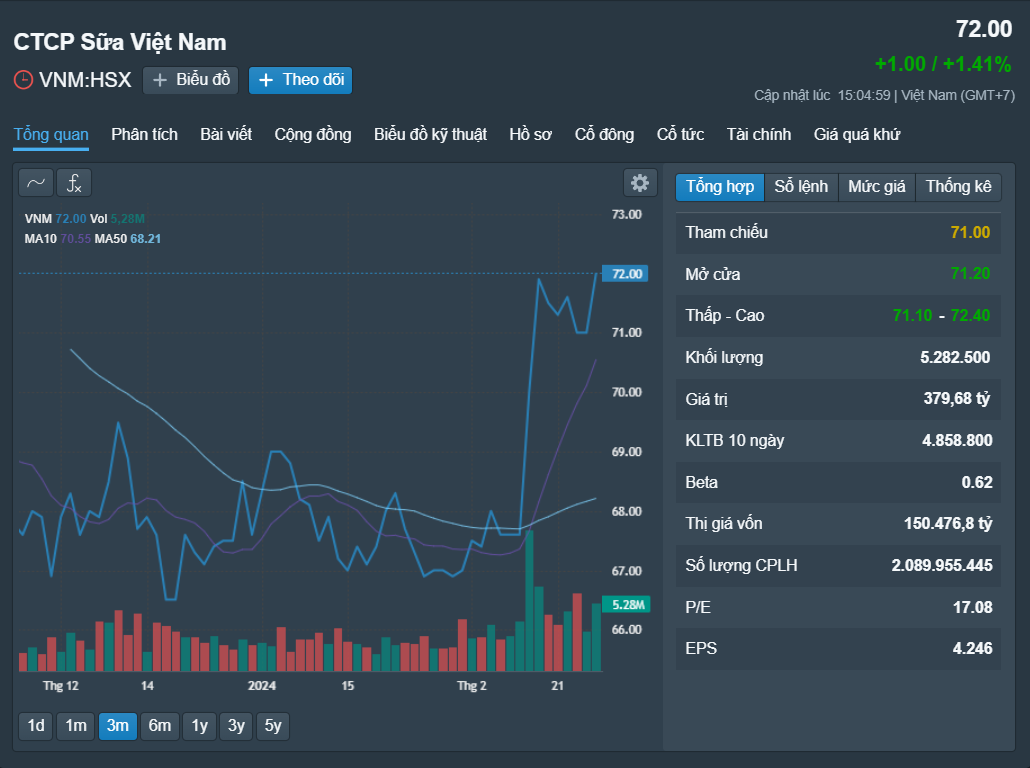This screenshot has width=1030, height=768.
Task: Open the Mức giá panel tab
Action: 877,187
